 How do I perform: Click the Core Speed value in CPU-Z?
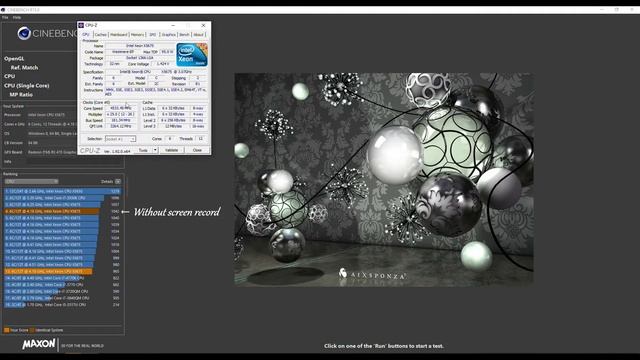[121, 109]
